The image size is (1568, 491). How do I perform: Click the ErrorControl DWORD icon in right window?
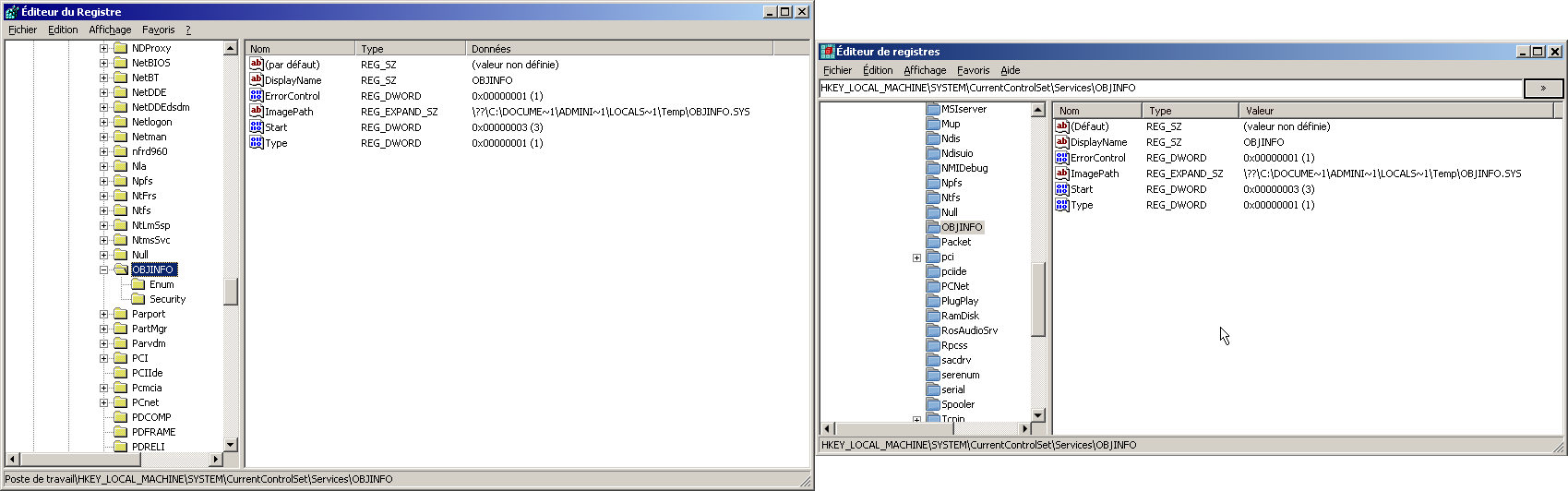(x=1062, y=158)
